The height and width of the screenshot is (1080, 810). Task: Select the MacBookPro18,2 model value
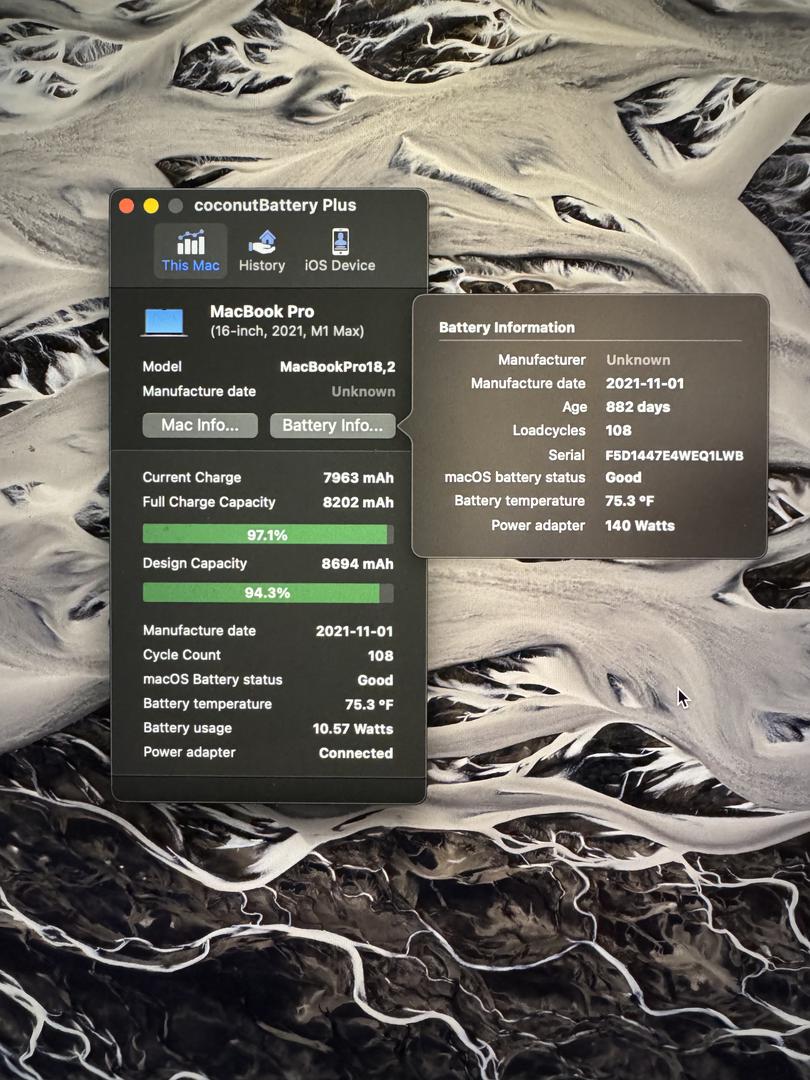coord(337,367)
